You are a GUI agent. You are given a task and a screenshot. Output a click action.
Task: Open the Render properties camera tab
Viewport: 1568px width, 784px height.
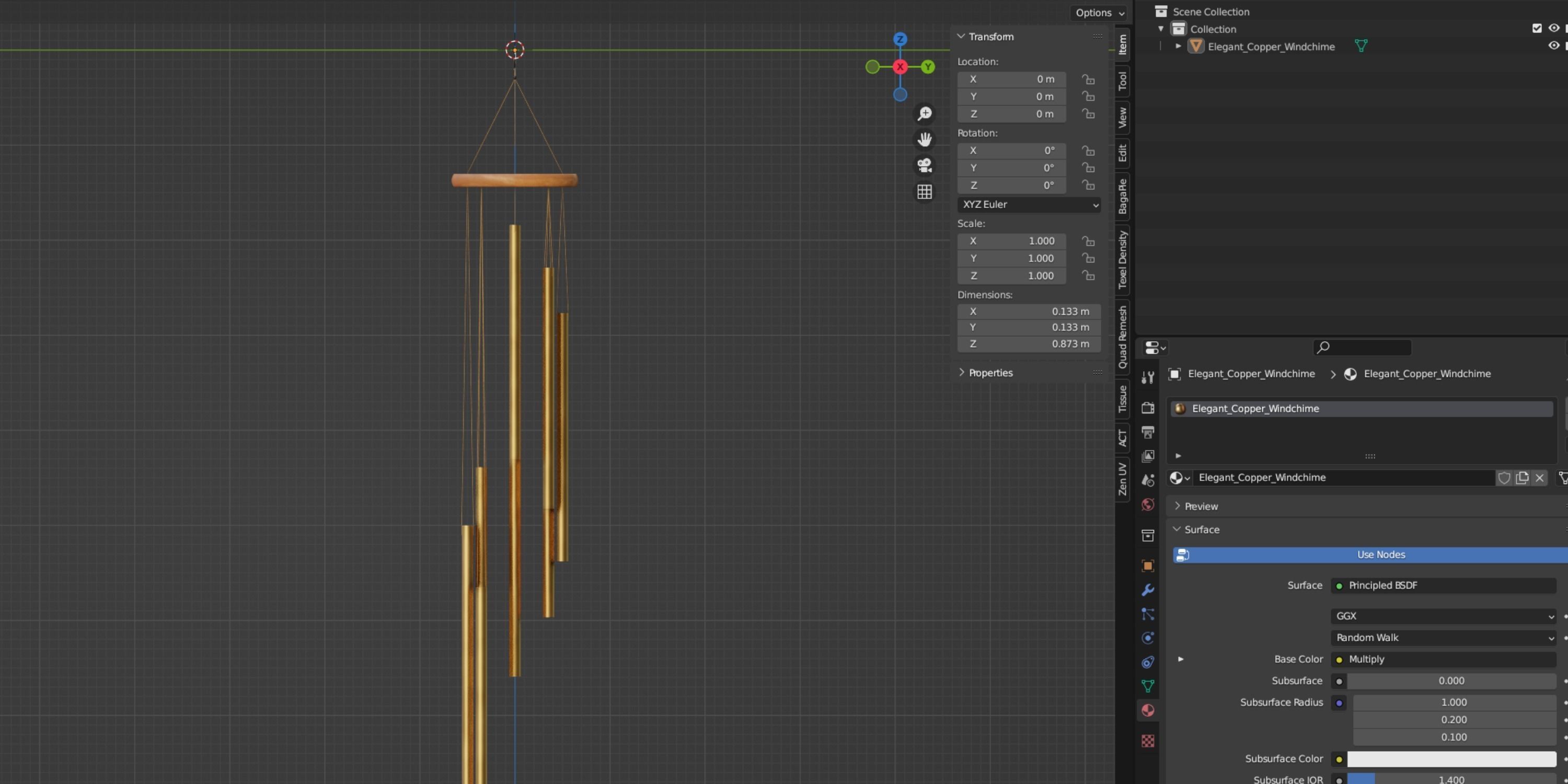1147,408
